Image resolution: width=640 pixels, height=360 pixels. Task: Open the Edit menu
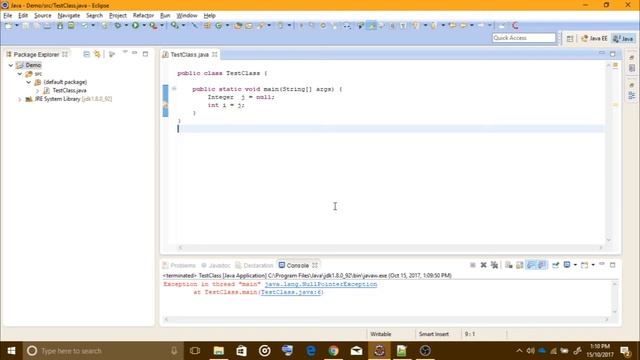[x=23, y=16]
